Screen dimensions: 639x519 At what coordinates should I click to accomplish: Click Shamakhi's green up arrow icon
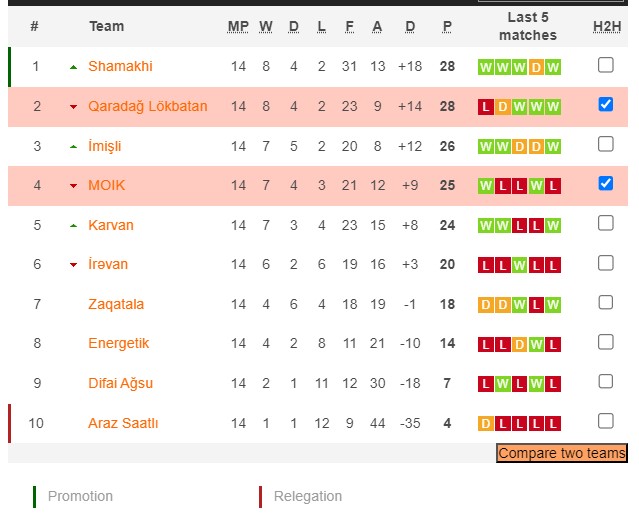[73, 67]
